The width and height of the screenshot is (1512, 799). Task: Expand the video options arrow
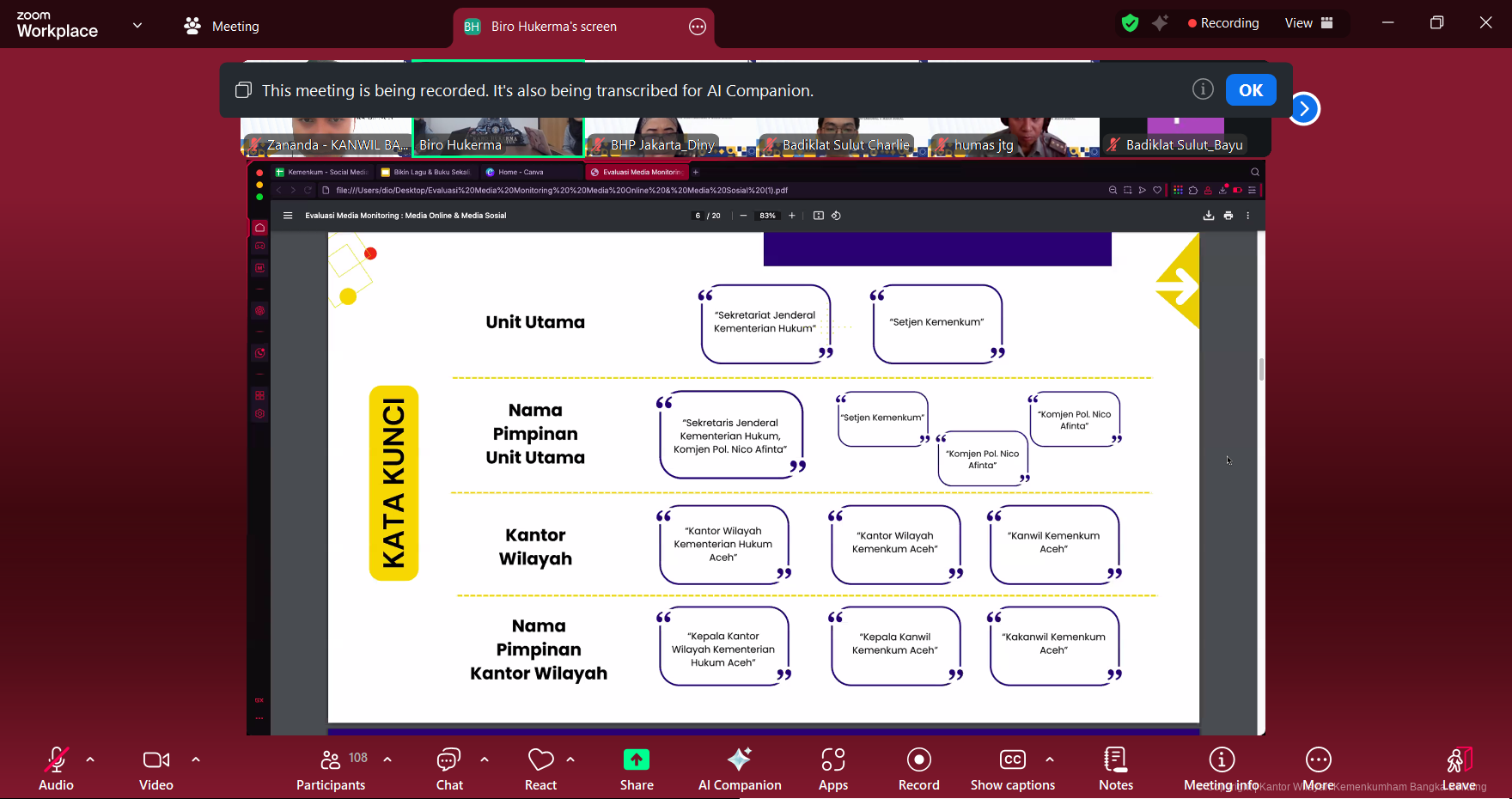tap(196, 759)
